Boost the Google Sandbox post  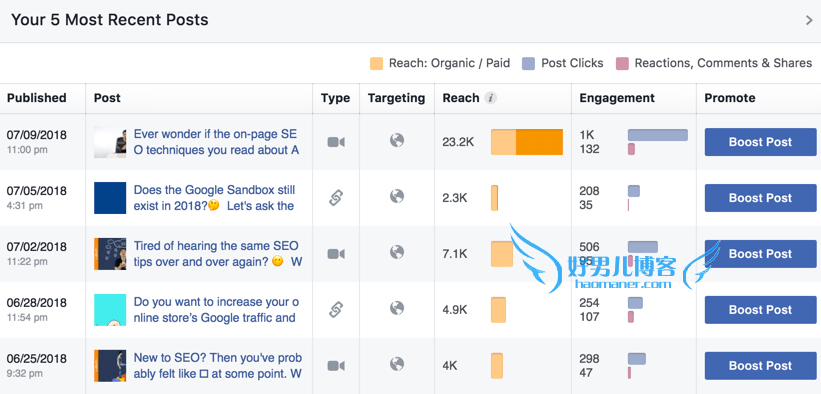(x=760, y=198)
